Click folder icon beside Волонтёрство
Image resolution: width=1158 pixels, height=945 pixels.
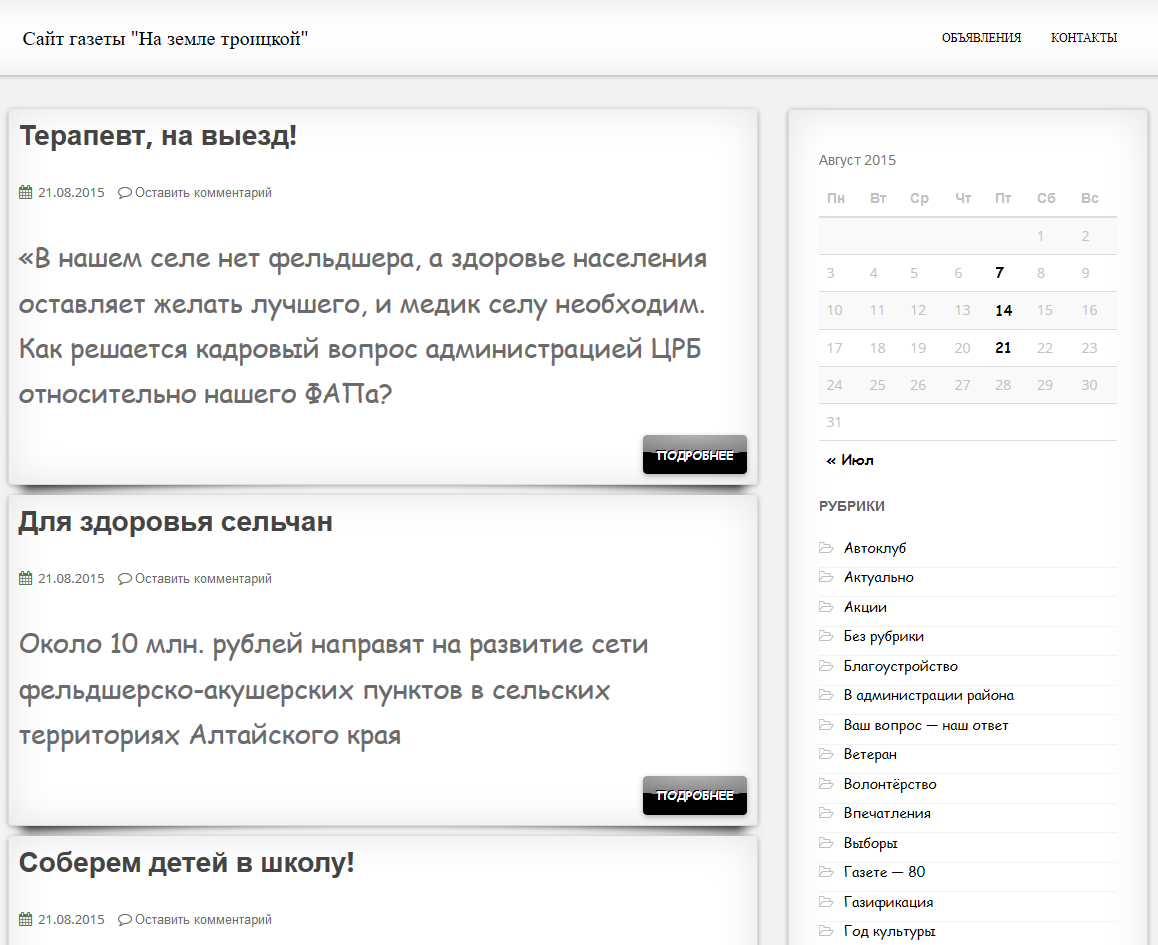click(826, 784)
